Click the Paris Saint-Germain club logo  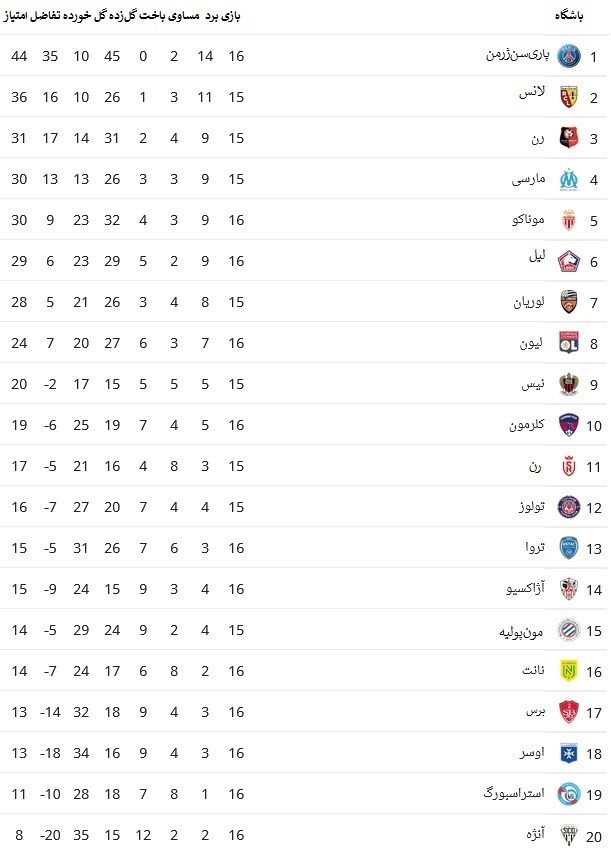coord(568,56)
